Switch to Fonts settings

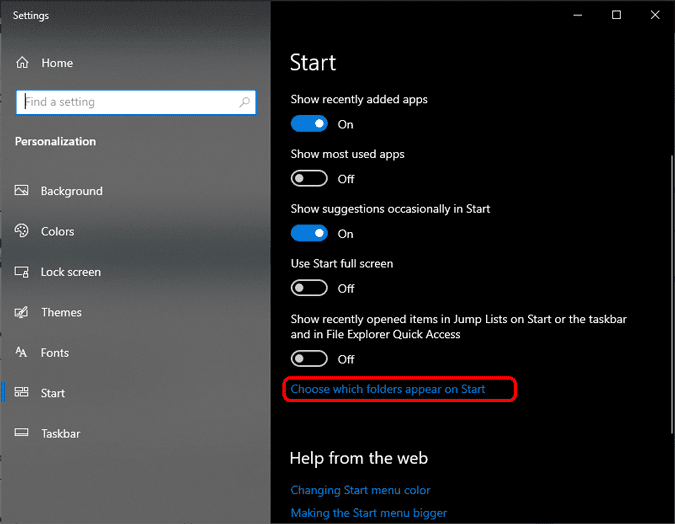click(x=55, y=353)
